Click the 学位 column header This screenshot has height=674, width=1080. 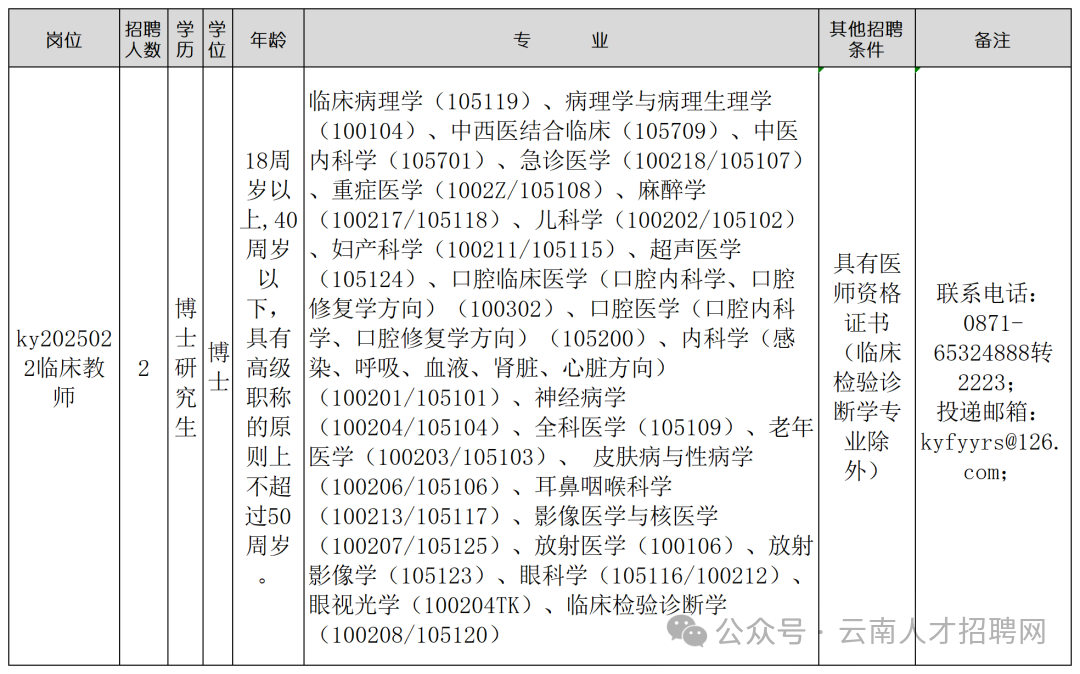click(x=215, y=38)
